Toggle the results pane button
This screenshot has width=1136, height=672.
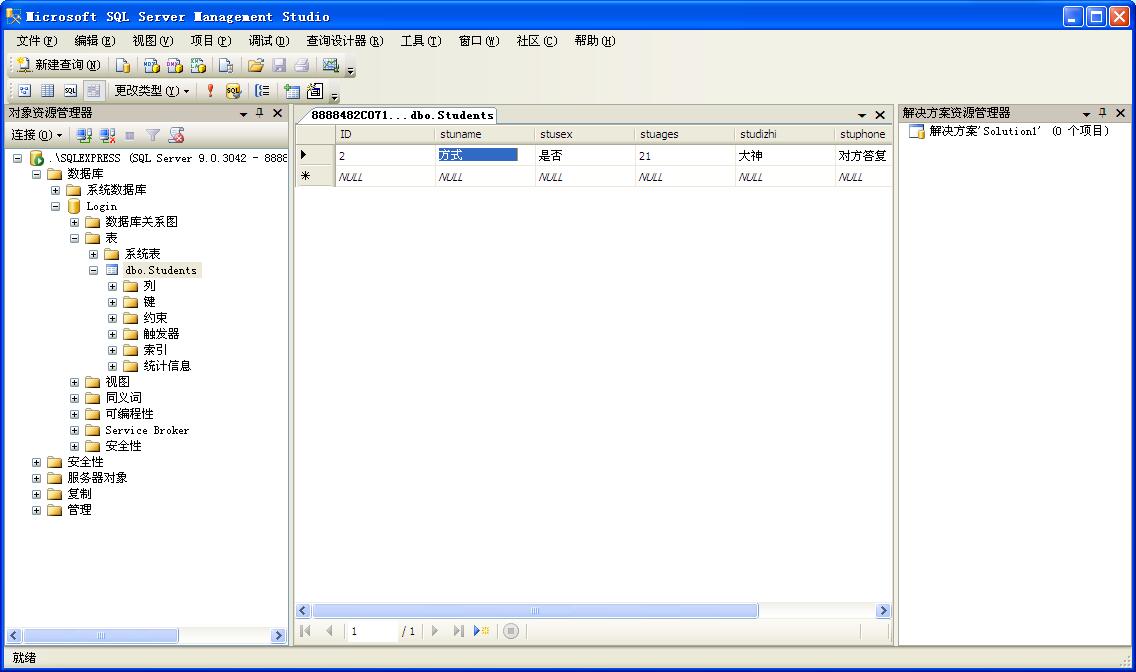click(93, 91)
